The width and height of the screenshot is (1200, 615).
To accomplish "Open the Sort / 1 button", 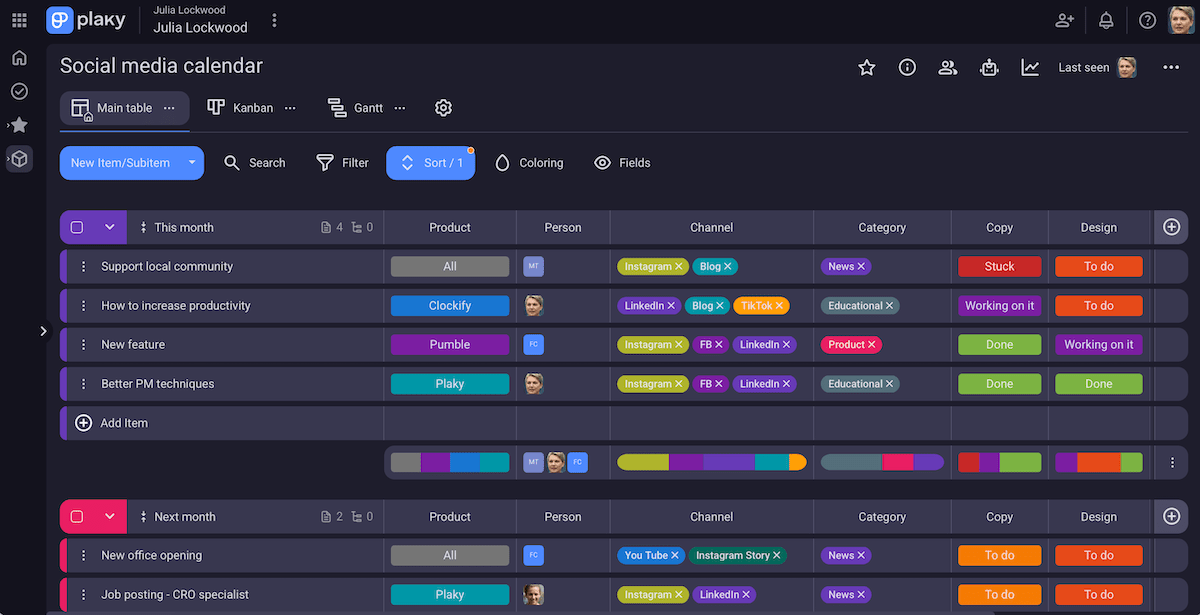I will (x=430, y=163).
